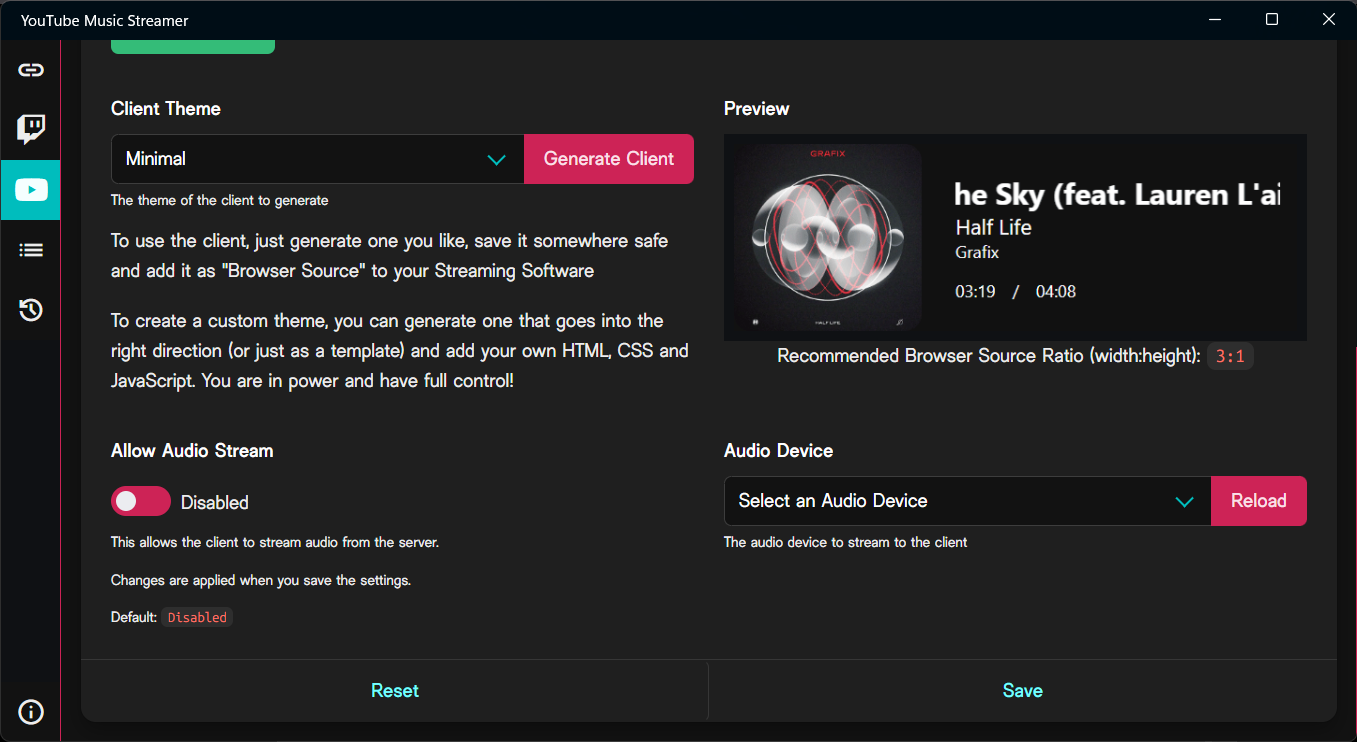Maximize the YouTube Music Streamer window
The width and height of the screenshot is (1357, 742).
(x=1272, y=20)
